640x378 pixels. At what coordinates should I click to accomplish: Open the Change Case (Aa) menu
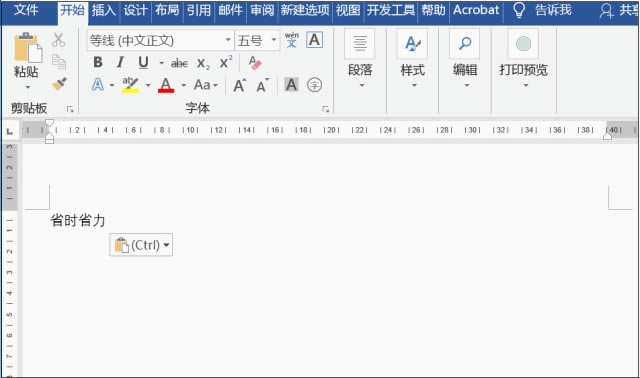[x=205, y=85]
